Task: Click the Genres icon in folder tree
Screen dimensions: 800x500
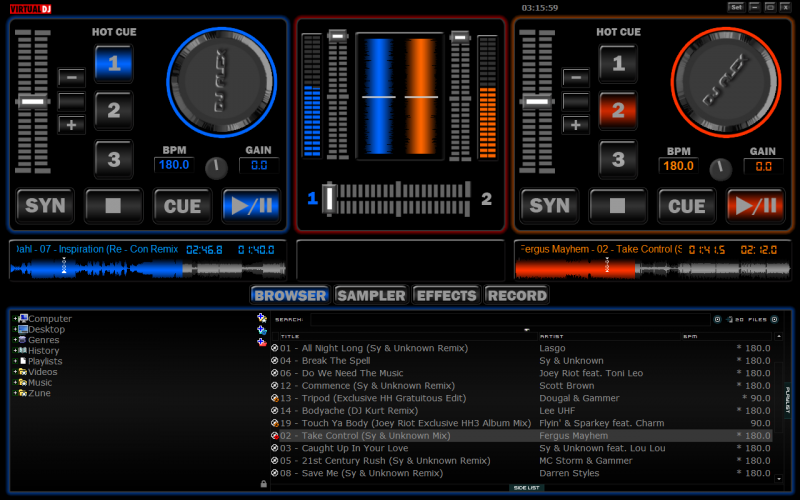Action: [x=22, y=340]
